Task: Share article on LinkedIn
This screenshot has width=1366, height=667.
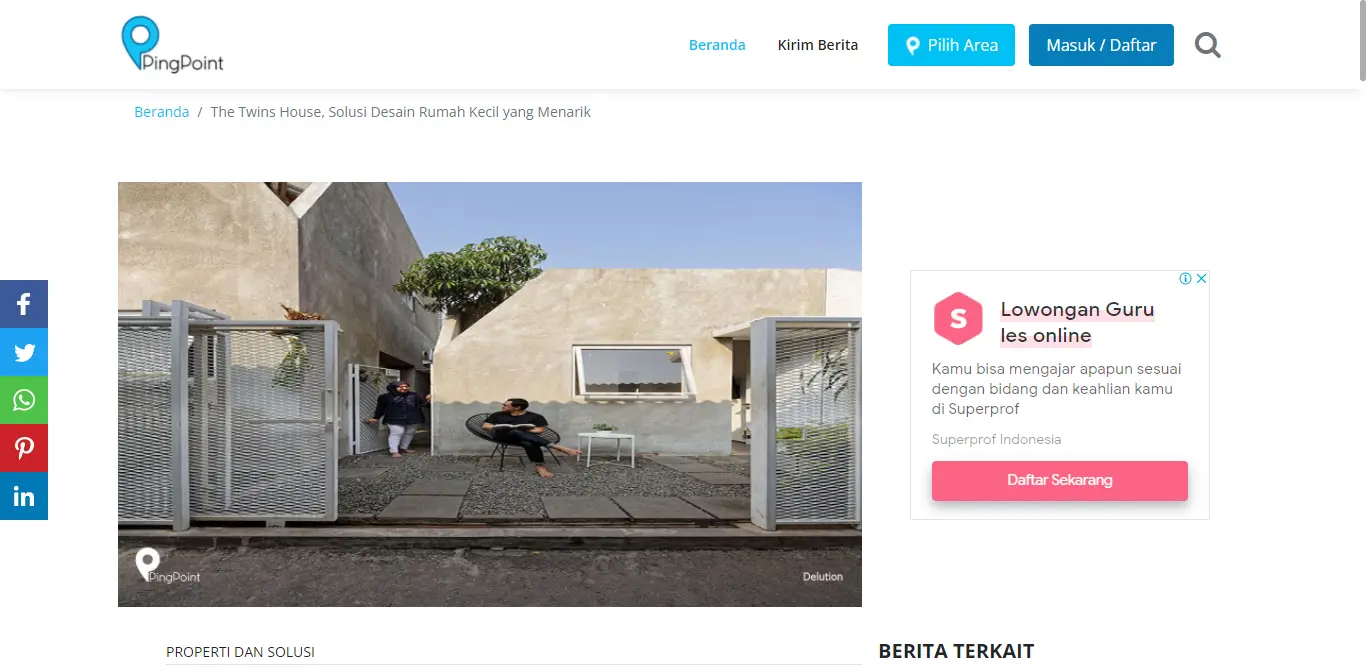Action: click(x=24, y=496)
